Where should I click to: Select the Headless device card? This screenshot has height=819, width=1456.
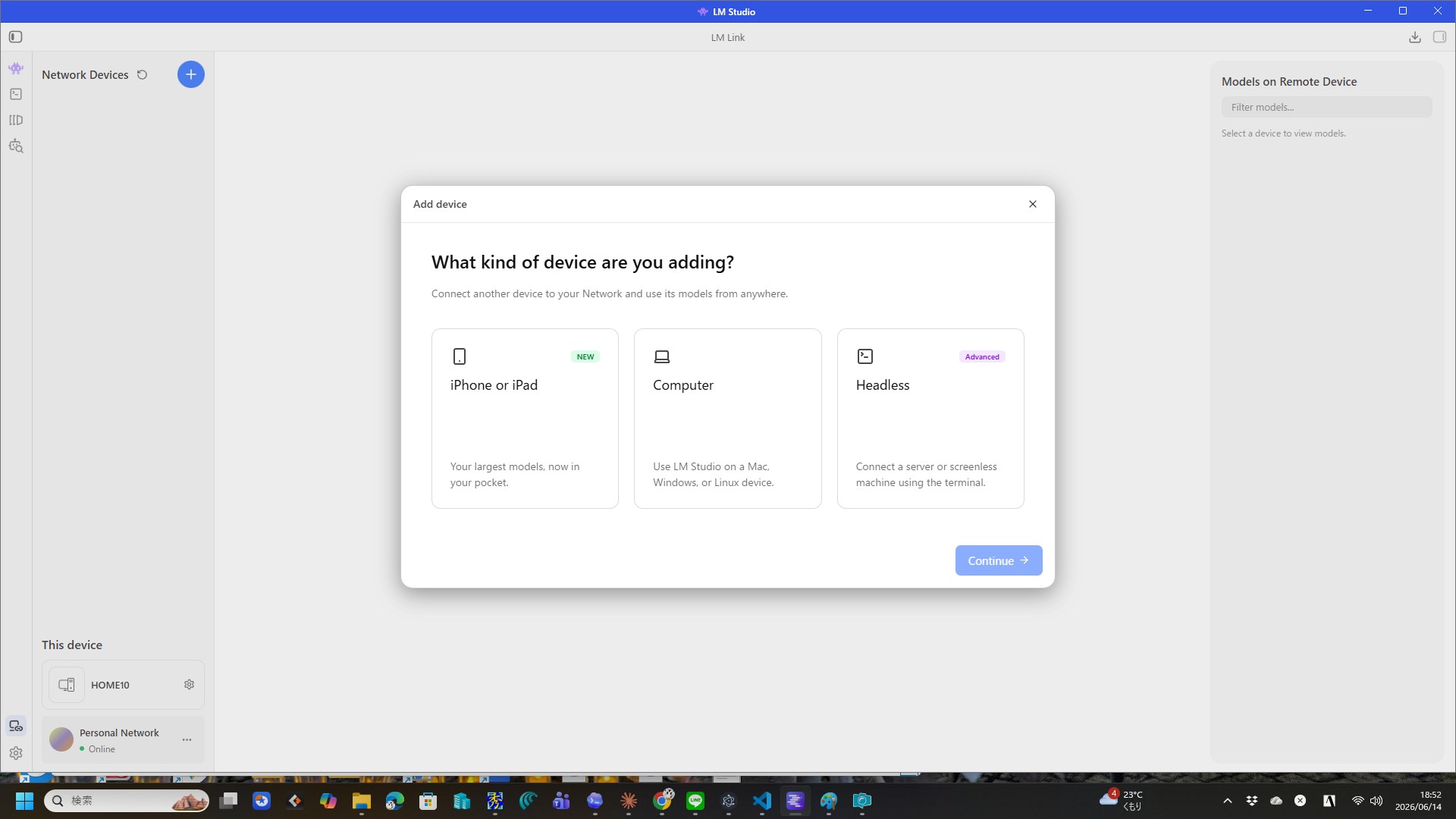click(930, 418)
